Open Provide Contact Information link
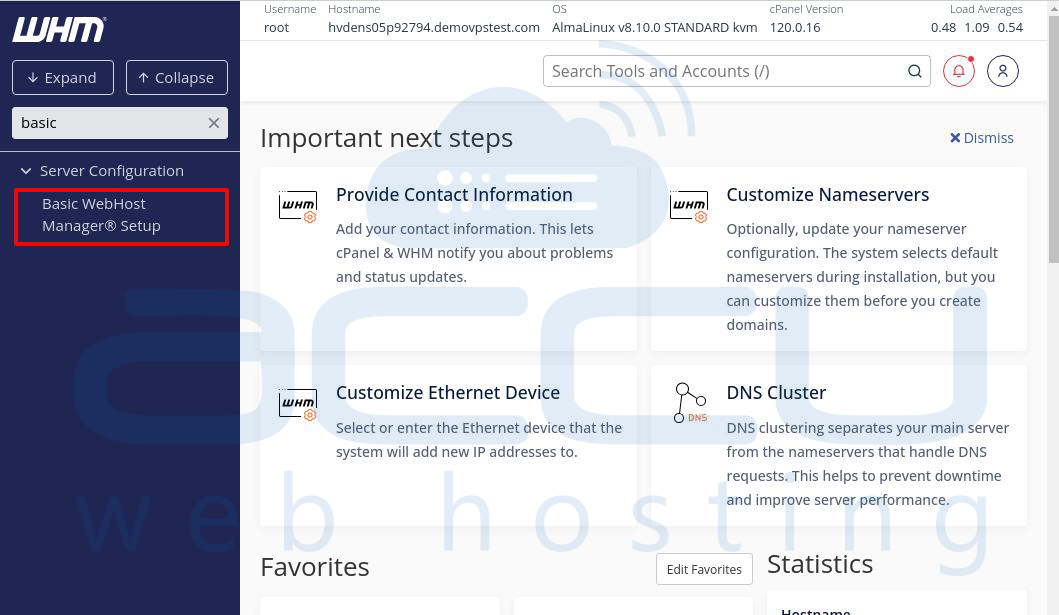The image size is (1059, 615). (454, 194)
